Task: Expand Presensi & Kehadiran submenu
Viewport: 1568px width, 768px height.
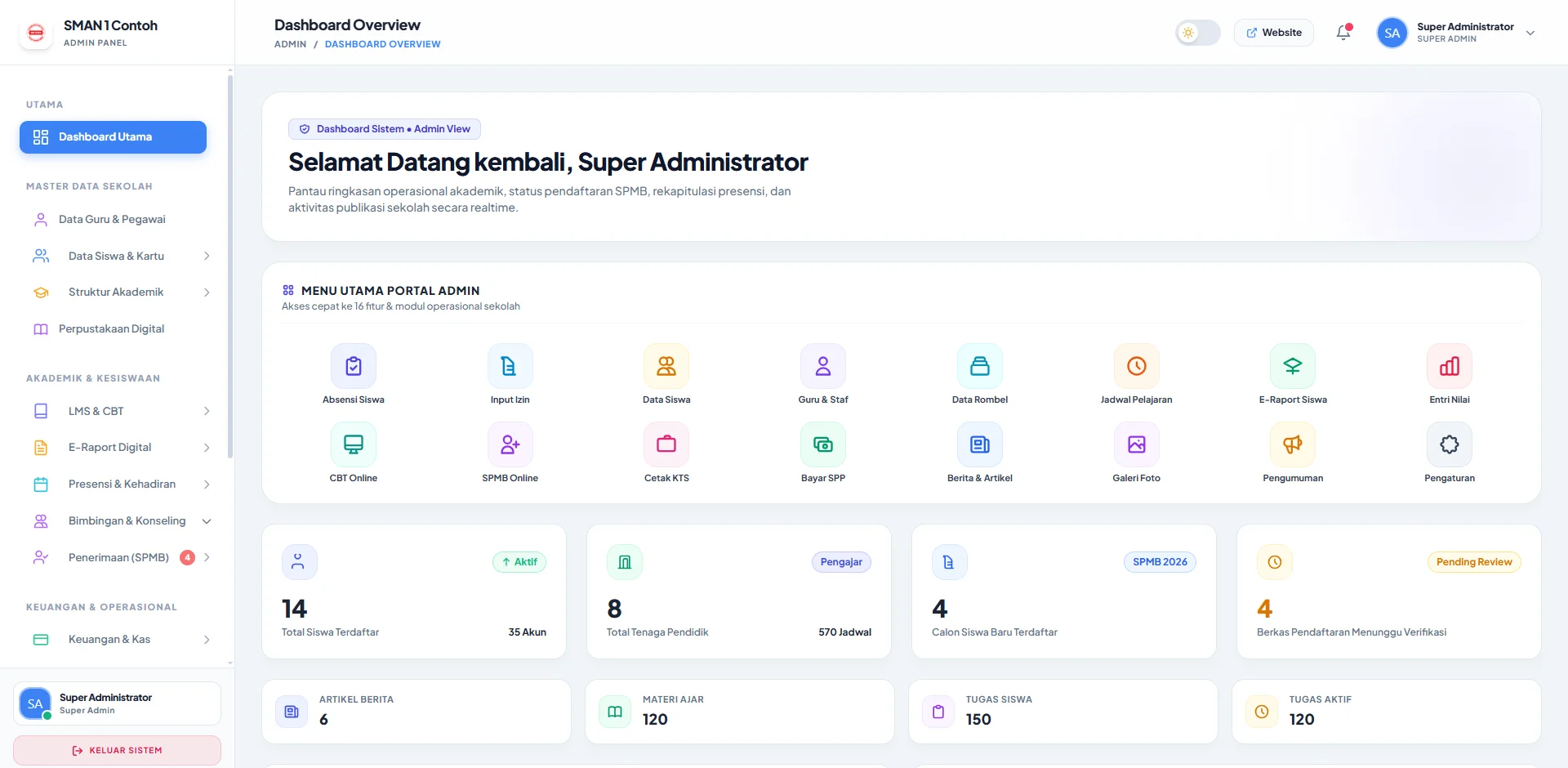Action: point(121,484)
